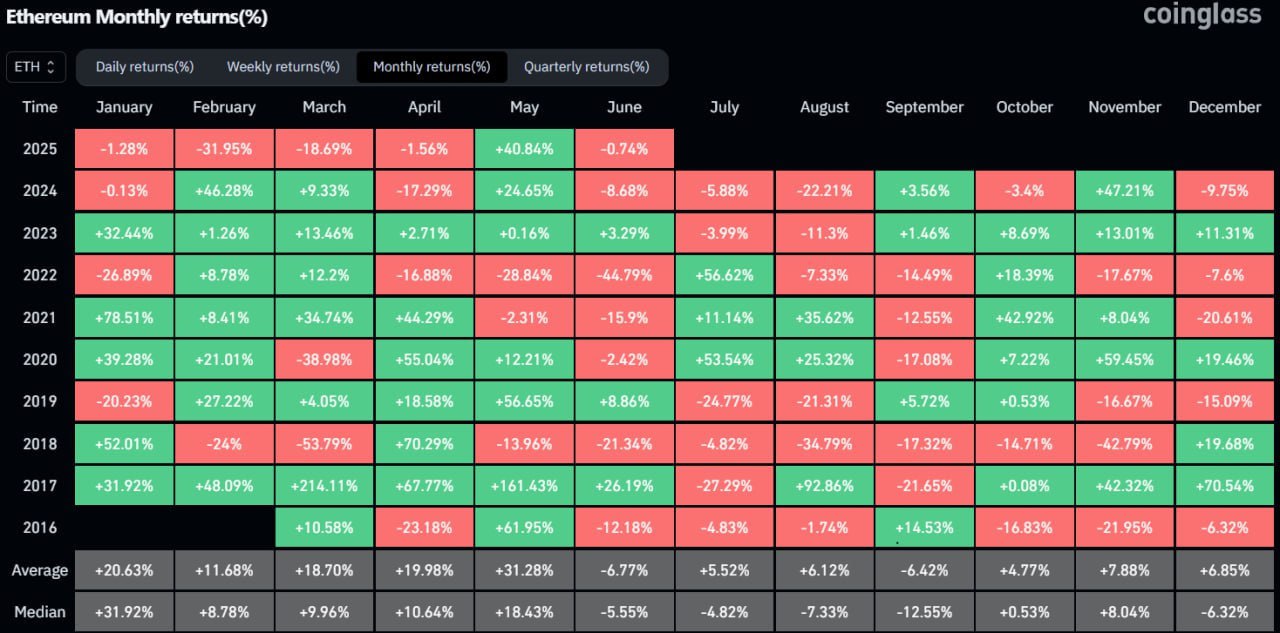The image size is (1280, 633).
Task: Select the March 2017 +214.11% cell
Action: coord(324,486)
